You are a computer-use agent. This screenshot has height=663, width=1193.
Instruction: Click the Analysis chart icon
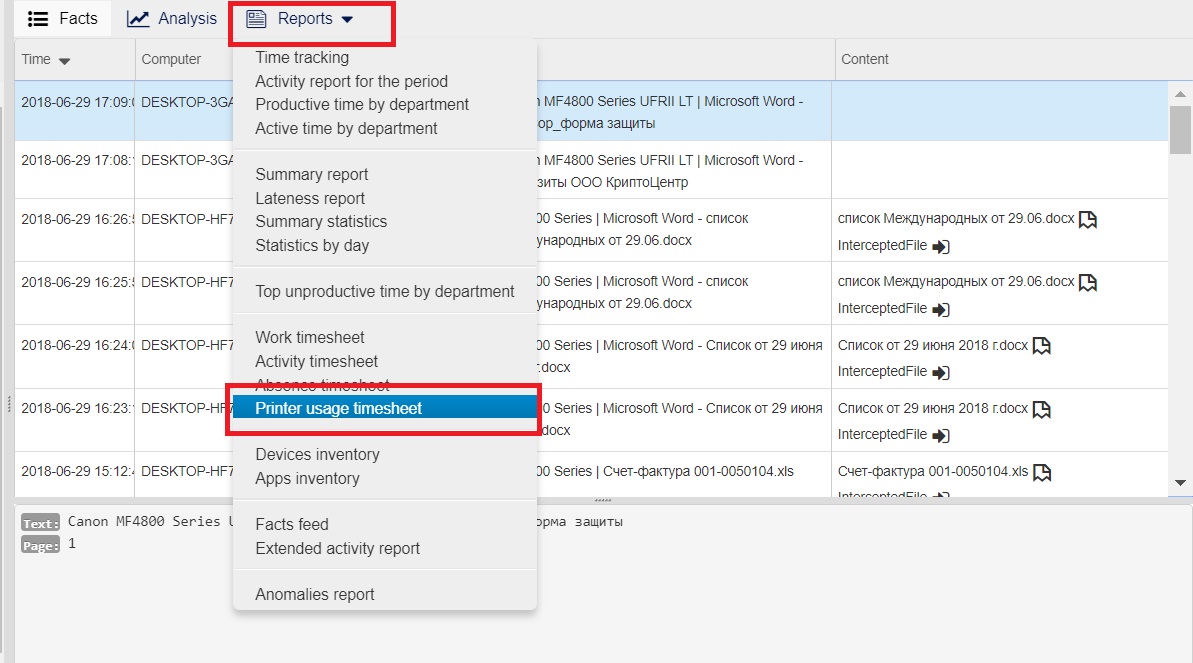[138, 19]
